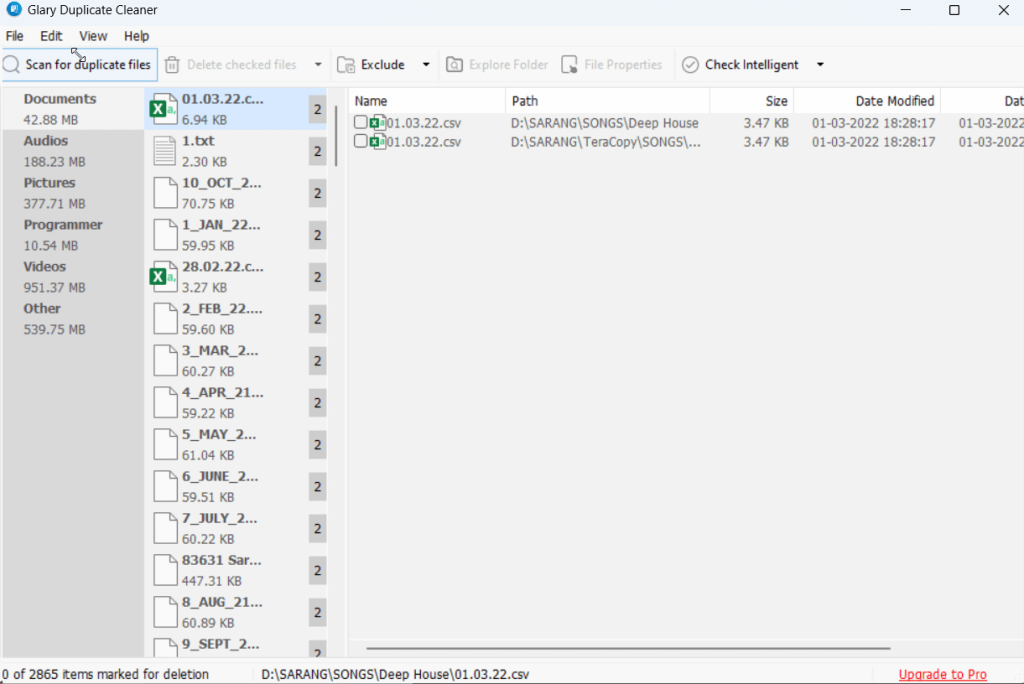The image size is (1024, 684).
Task: Click the horizontal scrollbar under the results list
Action: (x=628, y=648)
